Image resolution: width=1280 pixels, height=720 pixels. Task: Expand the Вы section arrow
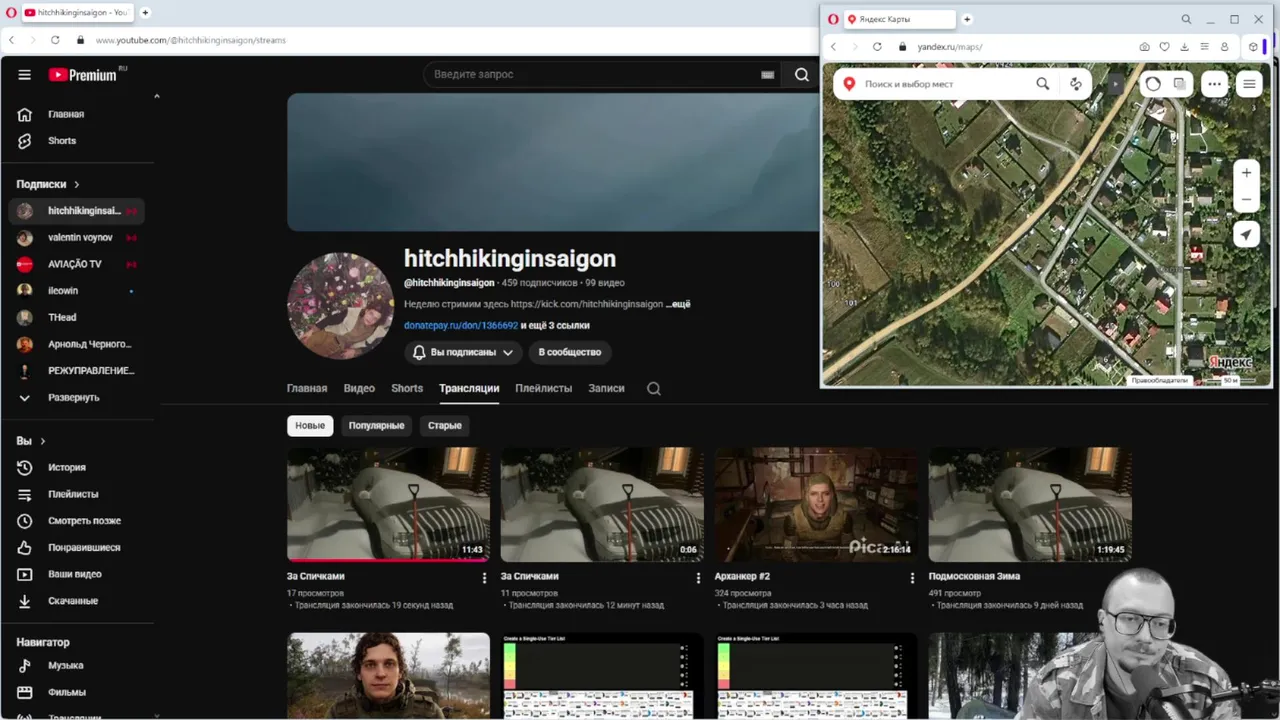click(42, 441)
